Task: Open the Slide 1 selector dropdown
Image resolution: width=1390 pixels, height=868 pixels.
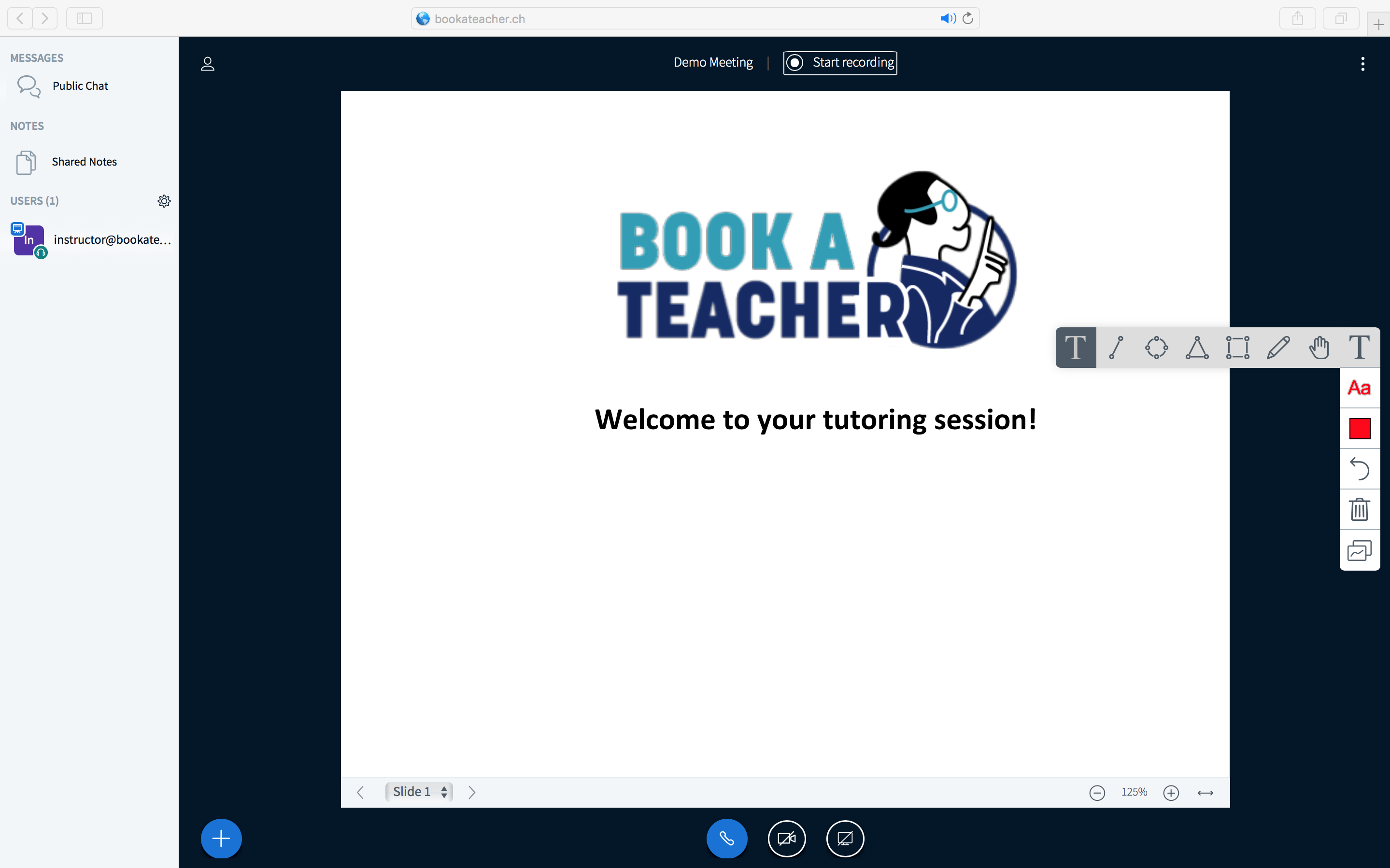Action: point(419,792)
